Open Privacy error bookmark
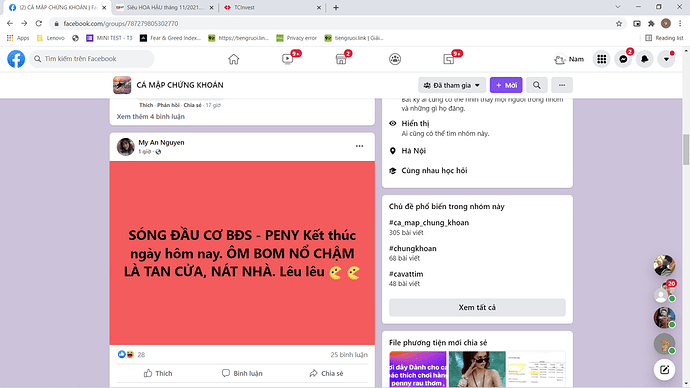Viewport: 690px width, 388px height. [297, 38]
